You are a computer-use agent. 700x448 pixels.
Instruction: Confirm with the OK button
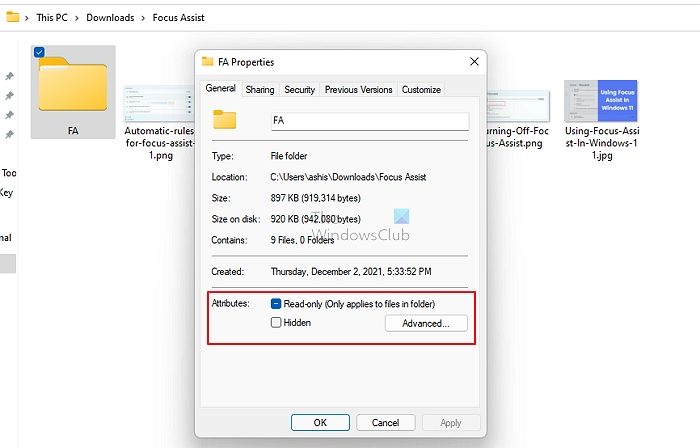click(320, 423)
